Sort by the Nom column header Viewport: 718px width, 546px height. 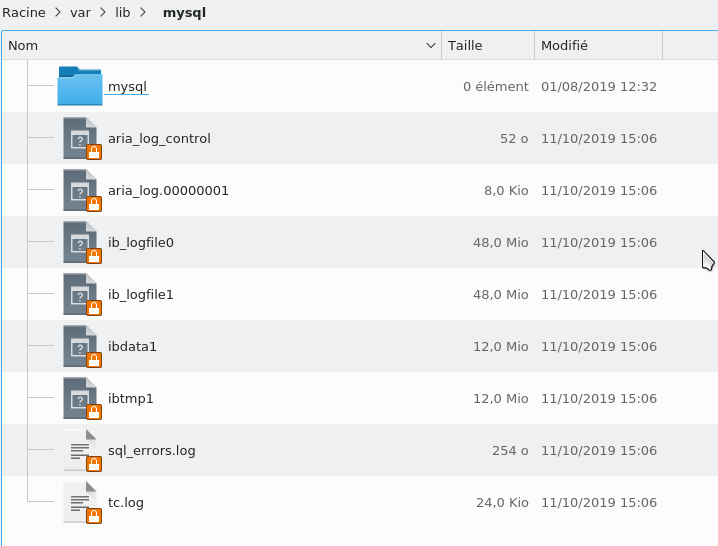tap(222, 45)
